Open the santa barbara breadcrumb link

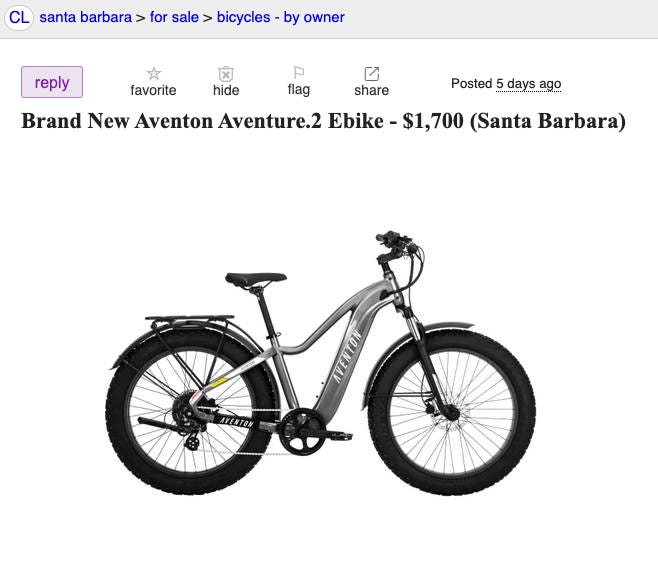coord(86,17)
